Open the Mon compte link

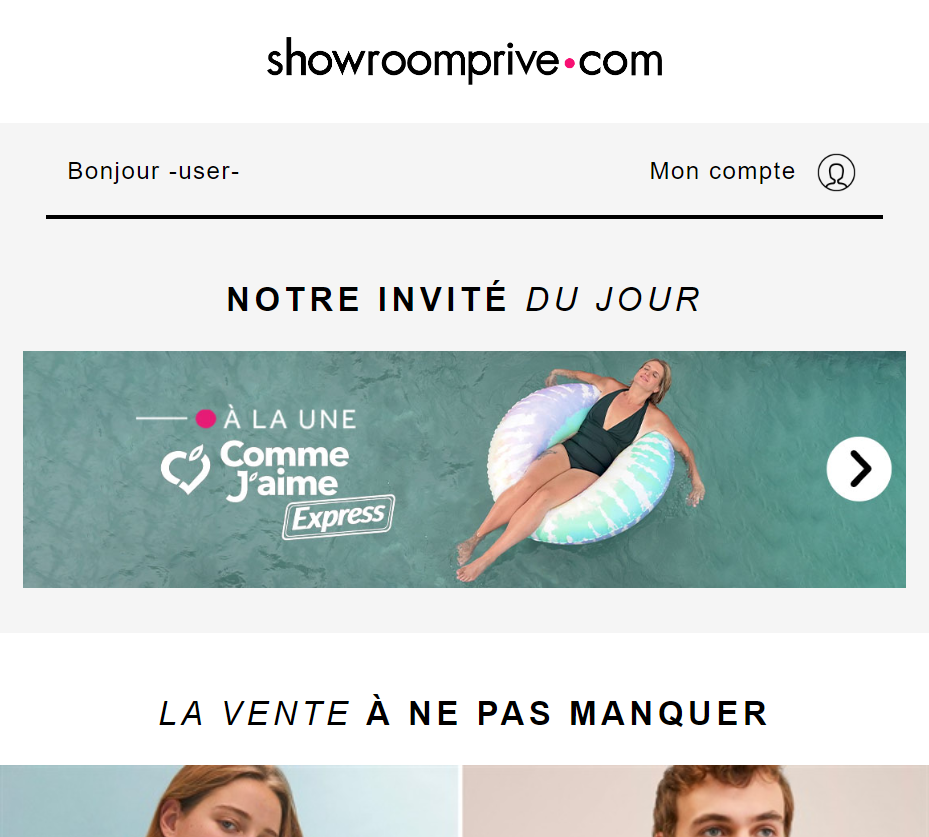pos(722,171)
